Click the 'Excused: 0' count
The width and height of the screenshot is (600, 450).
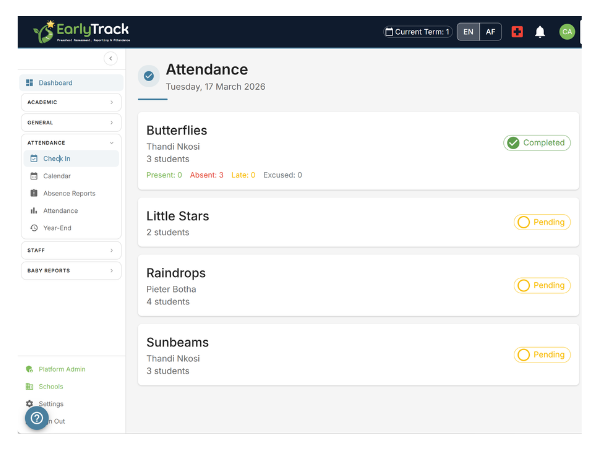point(283,175)
